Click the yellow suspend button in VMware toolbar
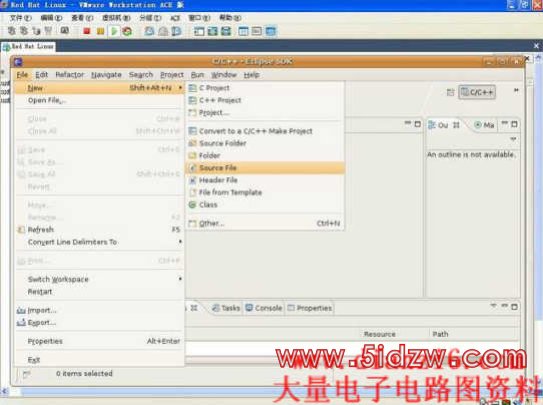This screenshot has height=405, width=543. pos(100,31)
